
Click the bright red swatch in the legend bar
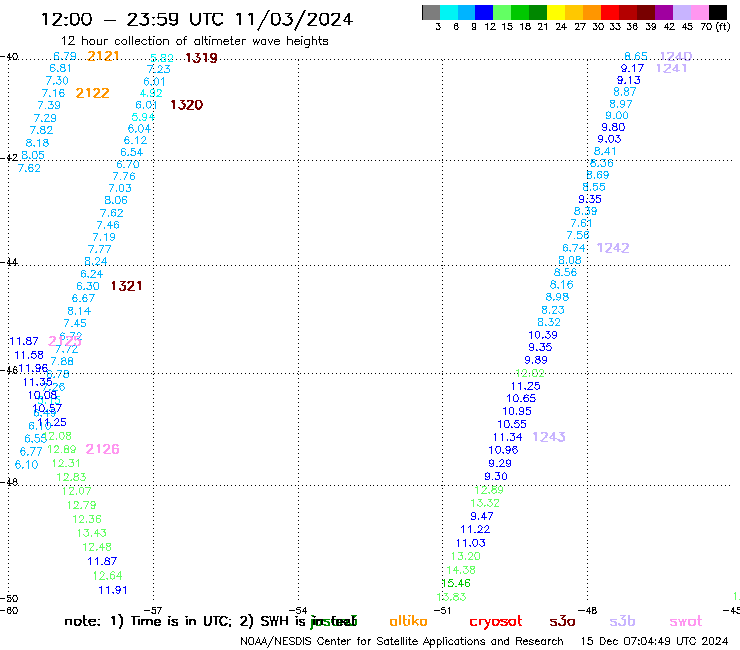coord(610,12)
